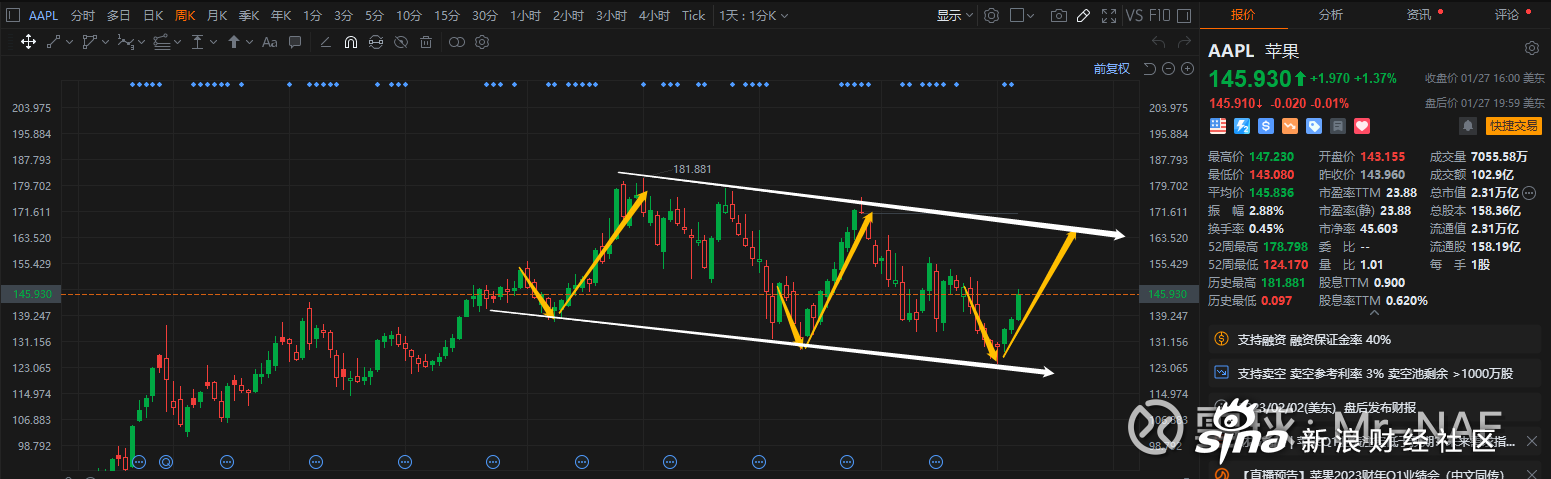The width and height of the screenshot is (1551, 479).
Task: Add a comment bubble annotation
Action: coord(295,42)
